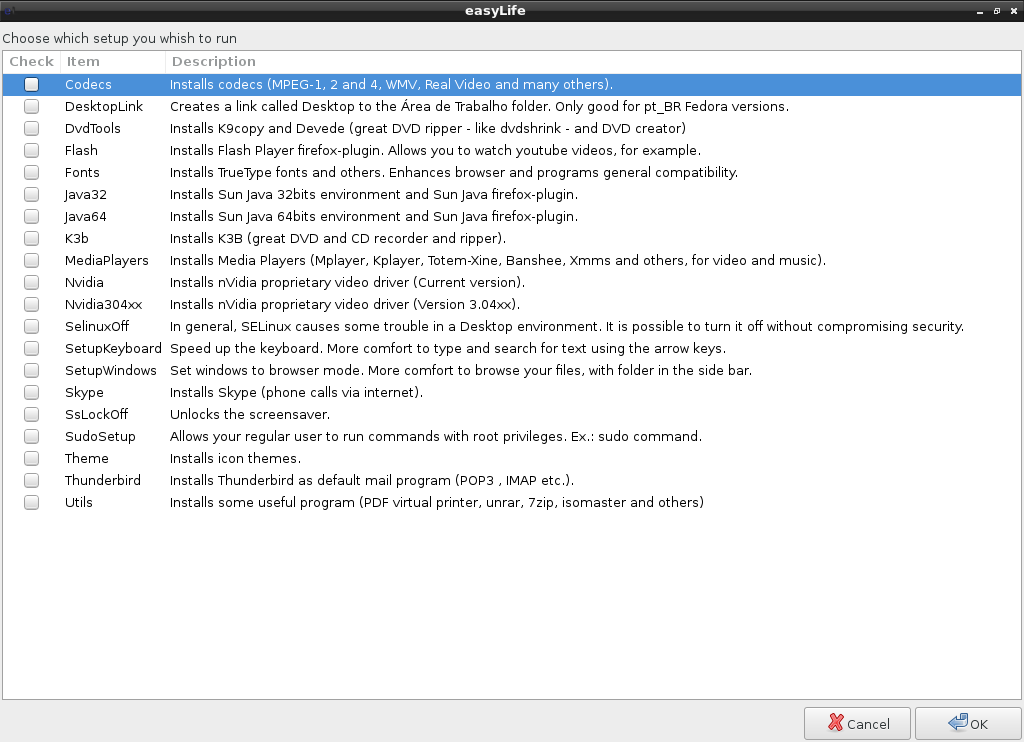Check the SsLockOff checkbox
The image size is (1024, 742).
tap(31, 414)
